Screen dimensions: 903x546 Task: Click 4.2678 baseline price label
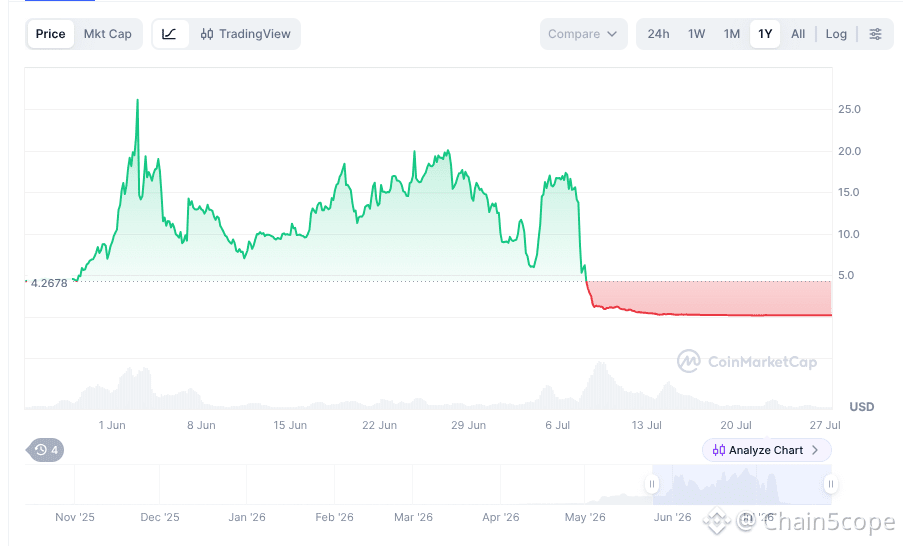click(x=49, y=283)
